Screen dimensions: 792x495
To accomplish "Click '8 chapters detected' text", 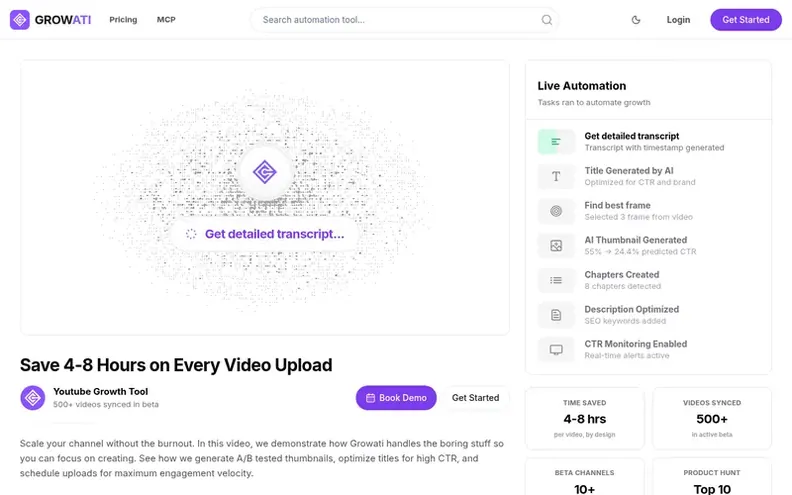I will click(x=622, y=286).
